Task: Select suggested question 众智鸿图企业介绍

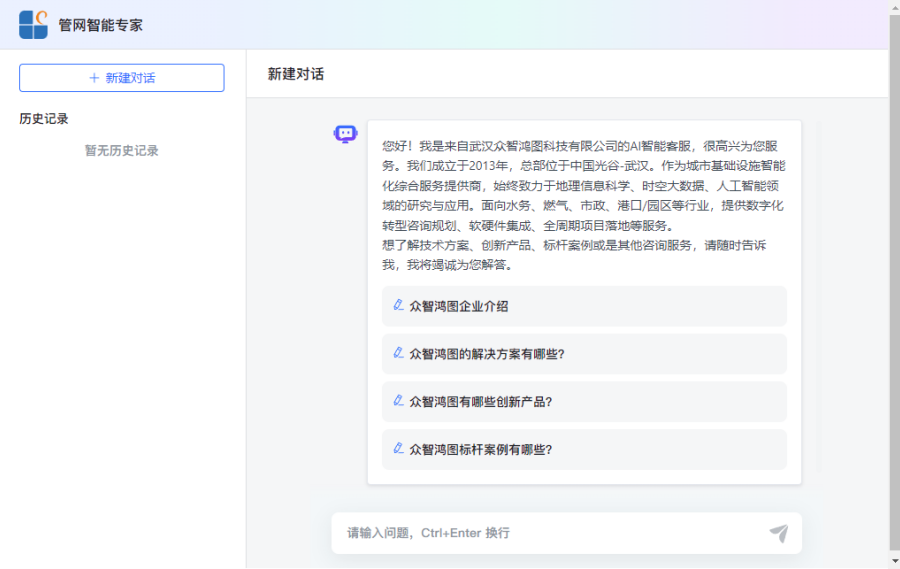Action: (x=584, y=306)
